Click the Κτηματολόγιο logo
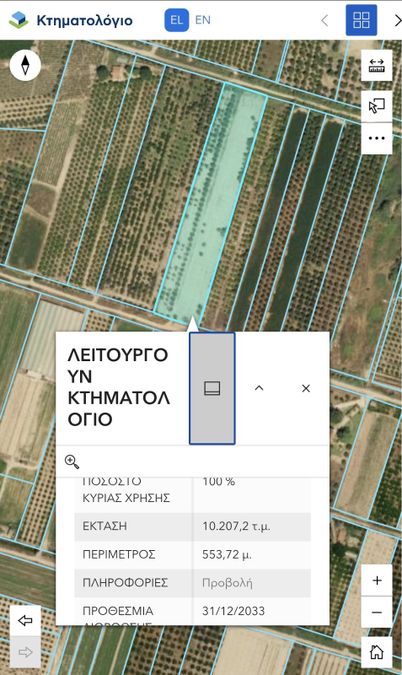The width and height of the screenshot is (402, 675). [x=71, y=20]
